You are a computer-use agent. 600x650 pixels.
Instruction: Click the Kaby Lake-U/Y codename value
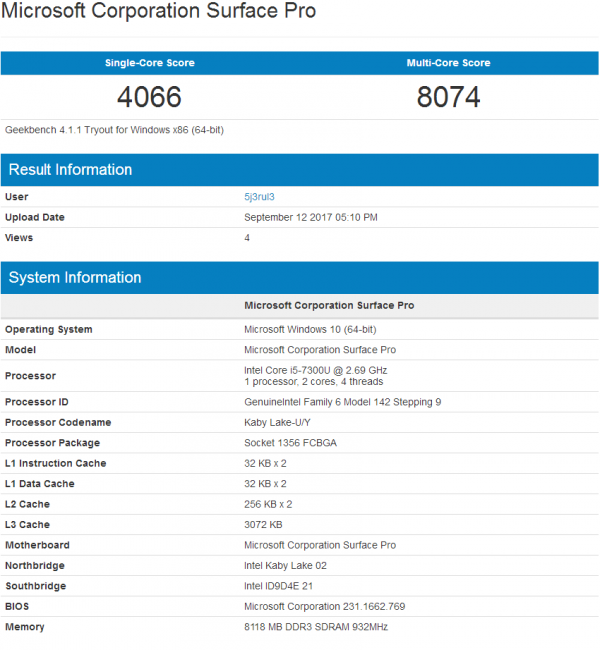pos(277,422)
